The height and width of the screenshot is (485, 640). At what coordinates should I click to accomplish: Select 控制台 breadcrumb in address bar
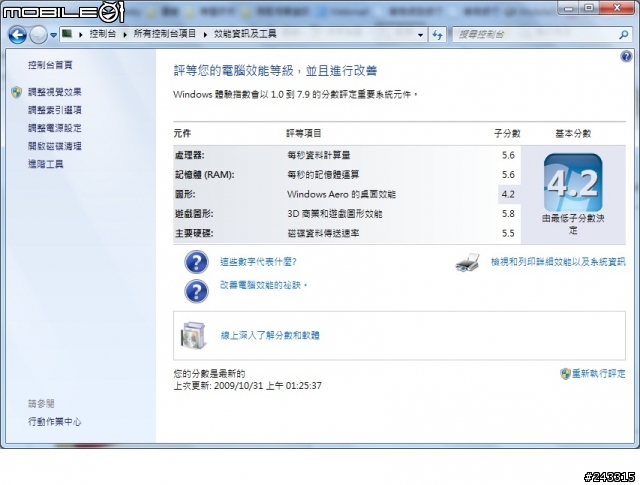(x=102, y=34)
